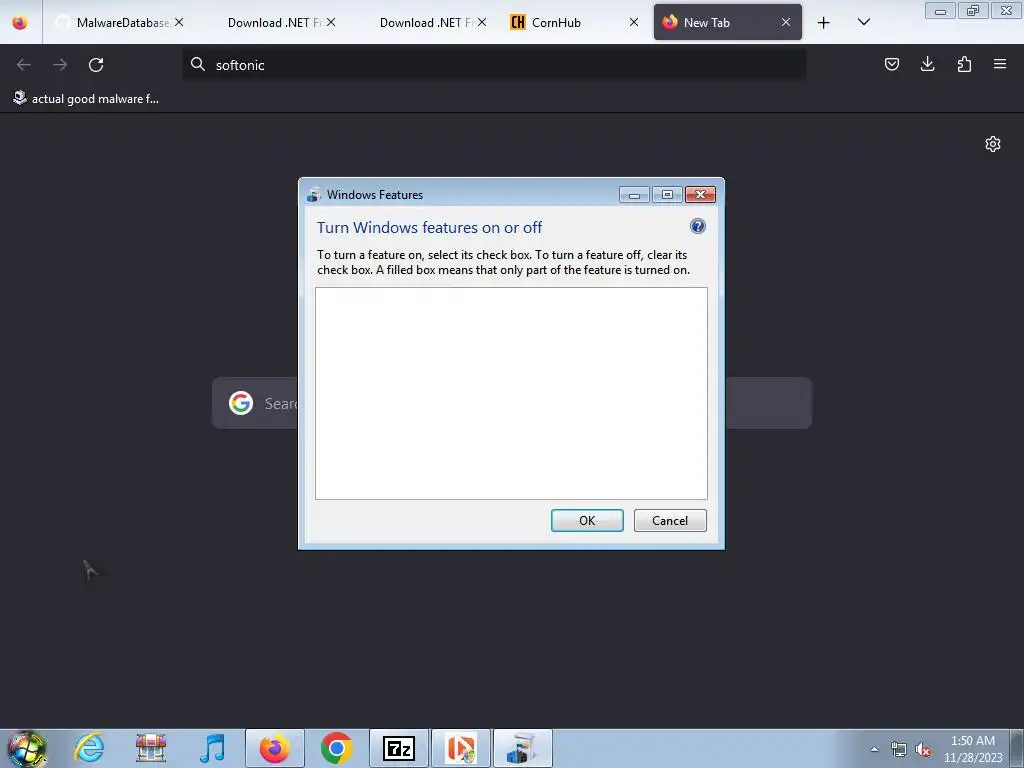Click the Google search box on new tab
The height and width of the screenshot is (768, 1024).
[x=511, y=403]
